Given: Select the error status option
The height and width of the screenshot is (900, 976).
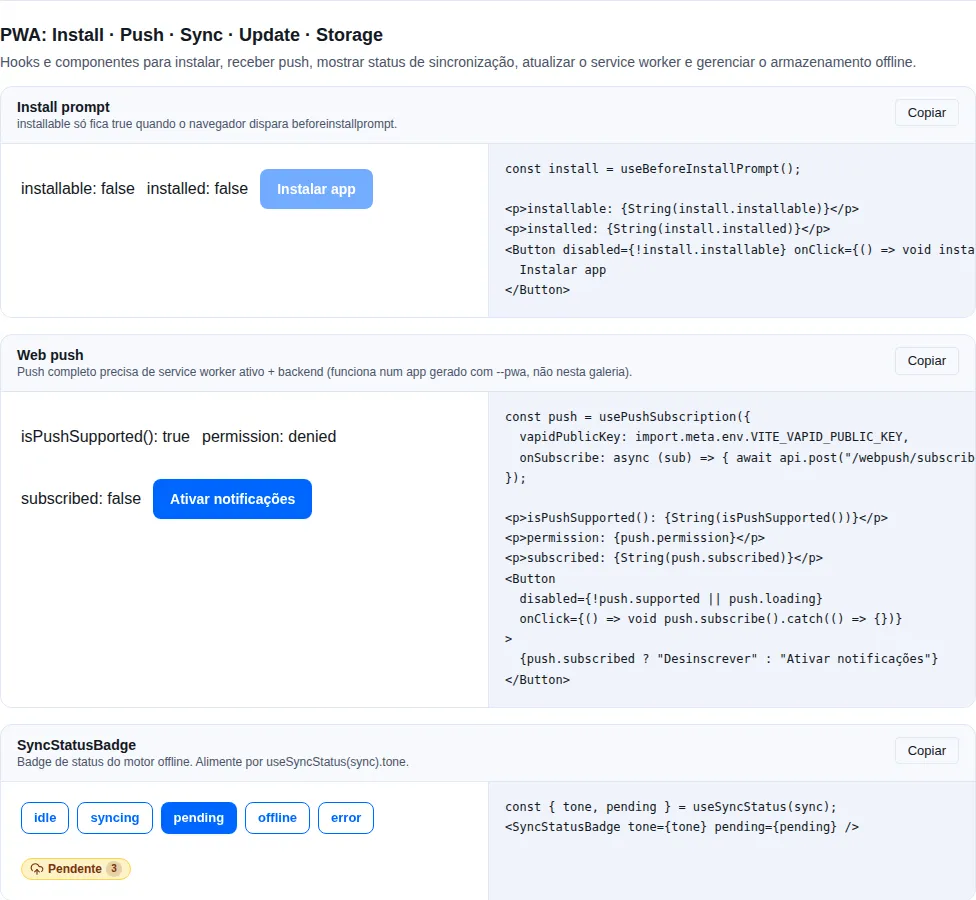Looking at the screenshot, I should 345,817.
